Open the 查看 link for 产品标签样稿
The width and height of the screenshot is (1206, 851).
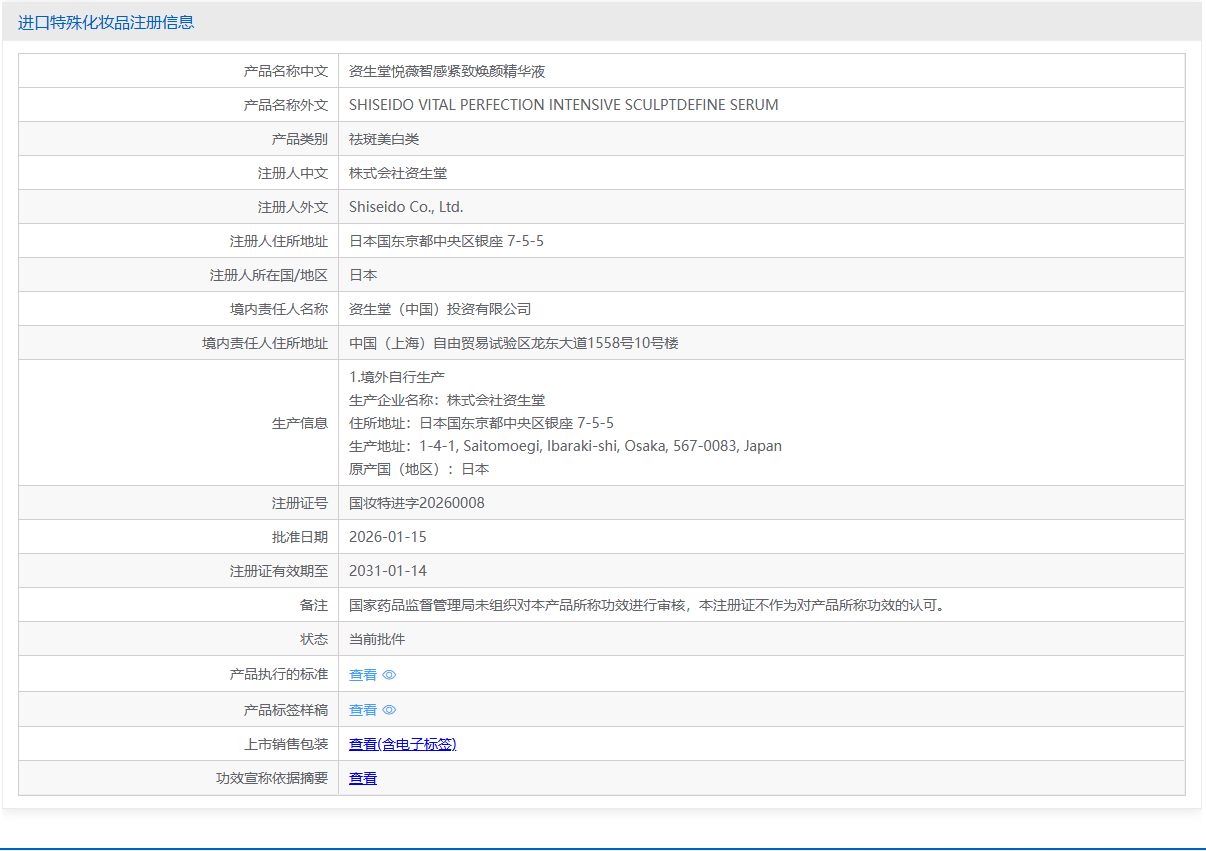point(363,710)
